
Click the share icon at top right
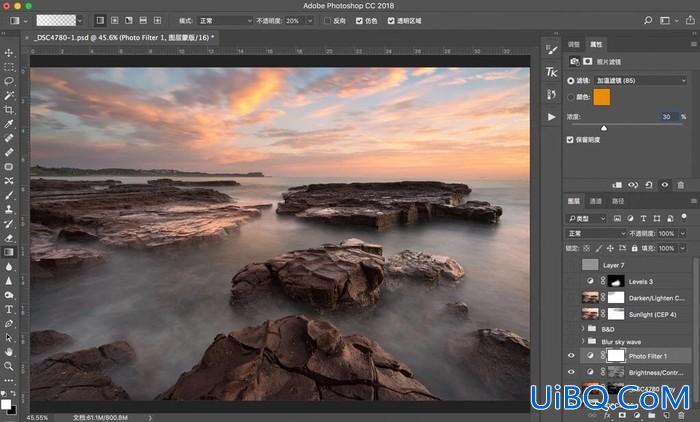(x=690, y=20)
